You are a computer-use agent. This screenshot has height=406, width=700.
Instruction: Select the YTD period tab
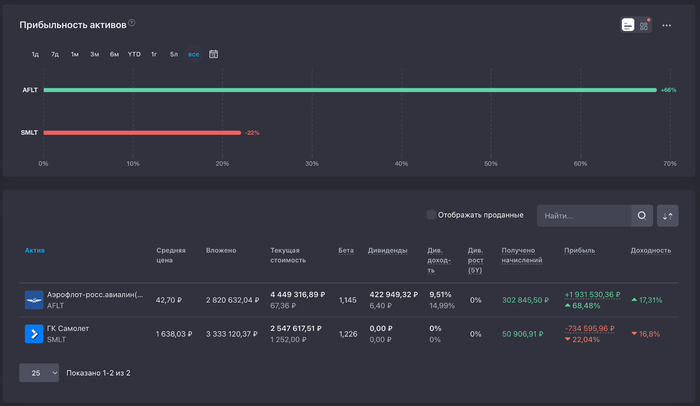coord(134,54)
